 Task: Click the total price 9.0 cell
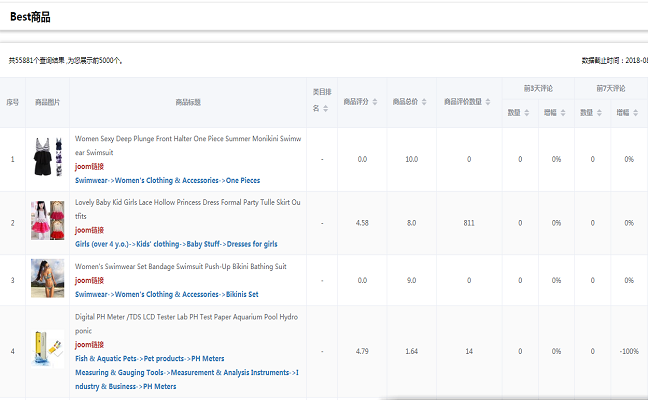[412, 280]
